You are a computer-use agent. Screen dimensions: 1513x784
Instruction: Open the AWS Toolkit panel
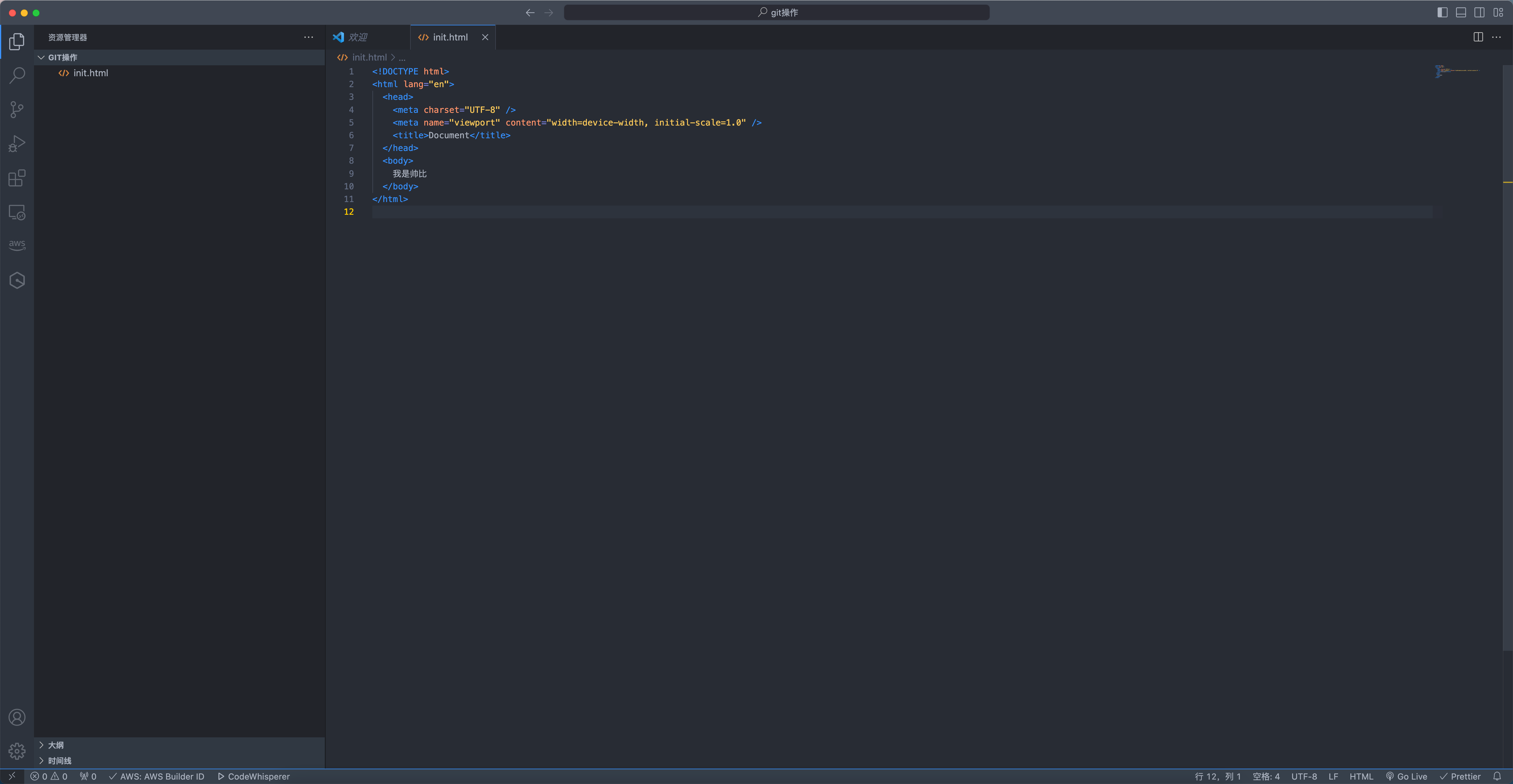click(17, 244)
